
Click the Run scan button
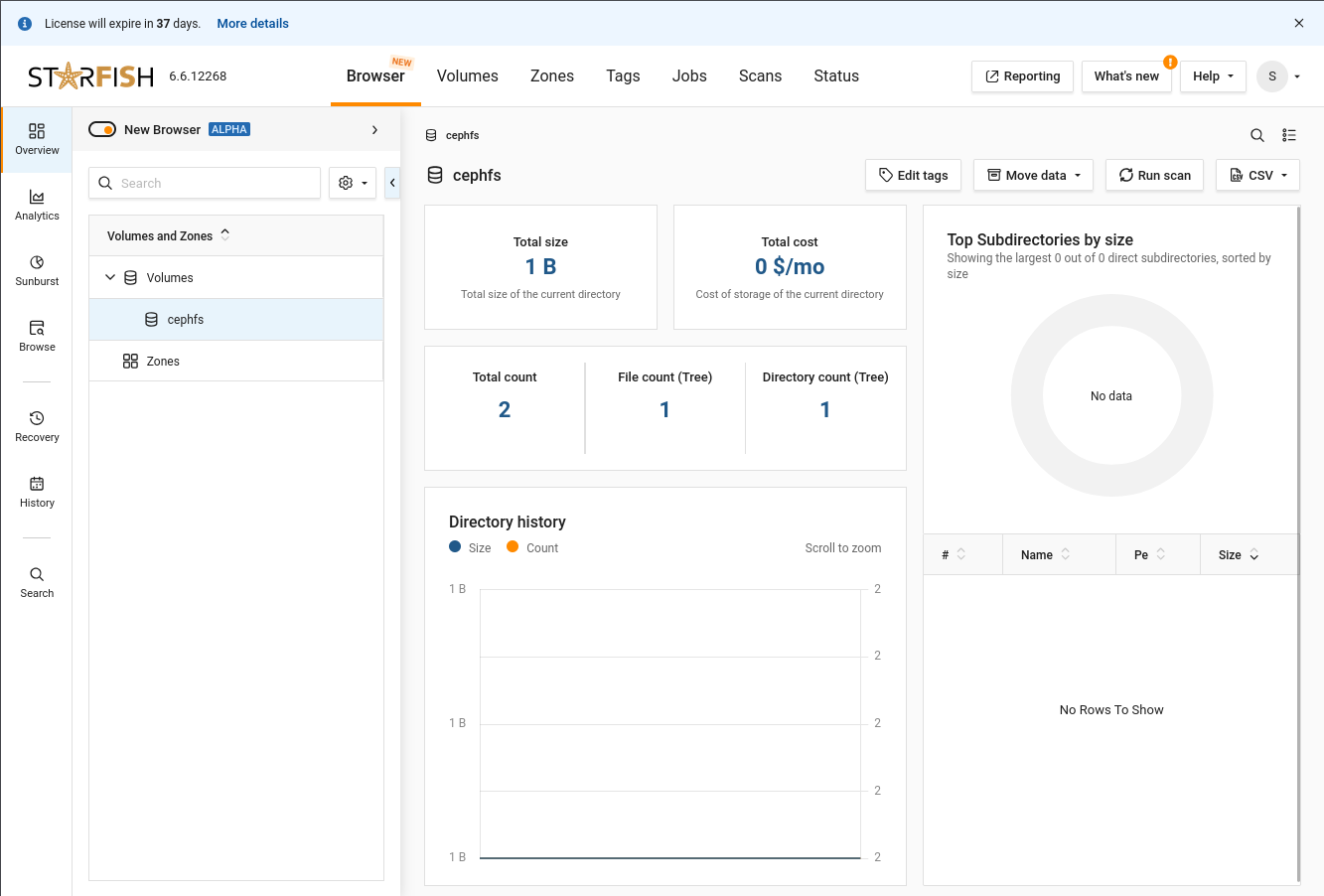click(1154, 175)
